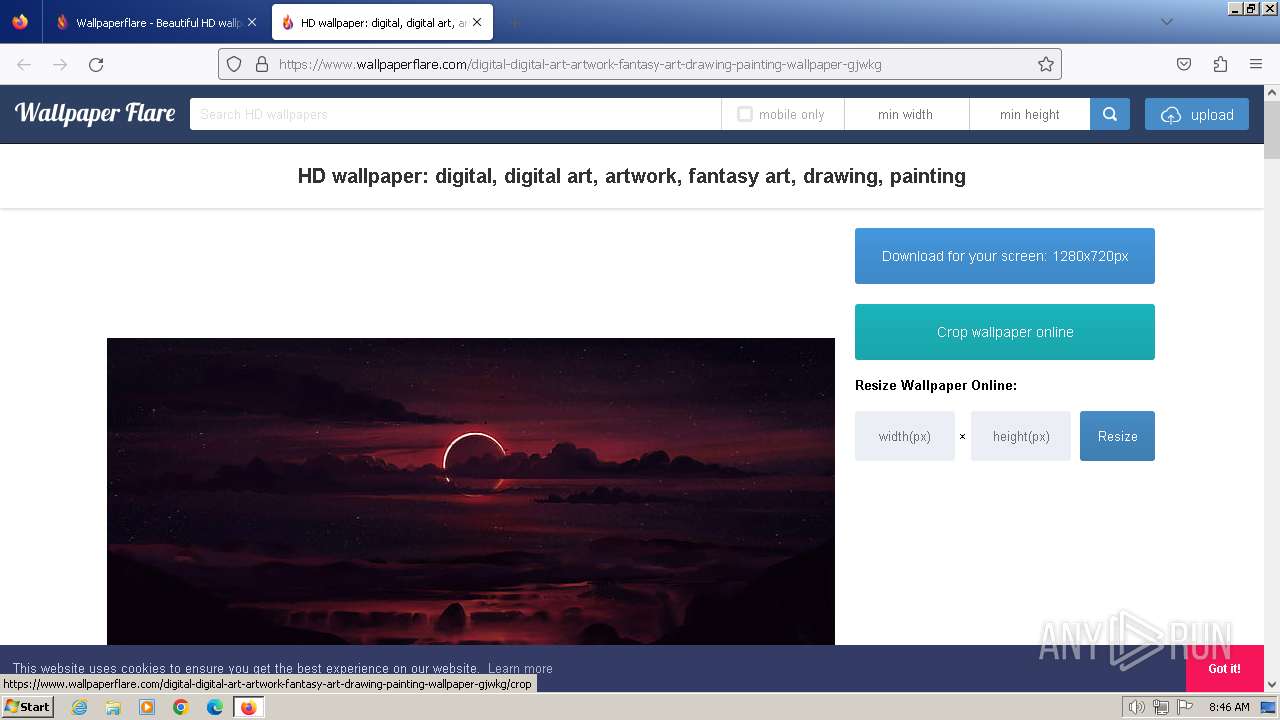Image resolution: width=1280 pixels, height=720 pixels.
Task: Open a new browser tab
Action: (x=514, y=22)
